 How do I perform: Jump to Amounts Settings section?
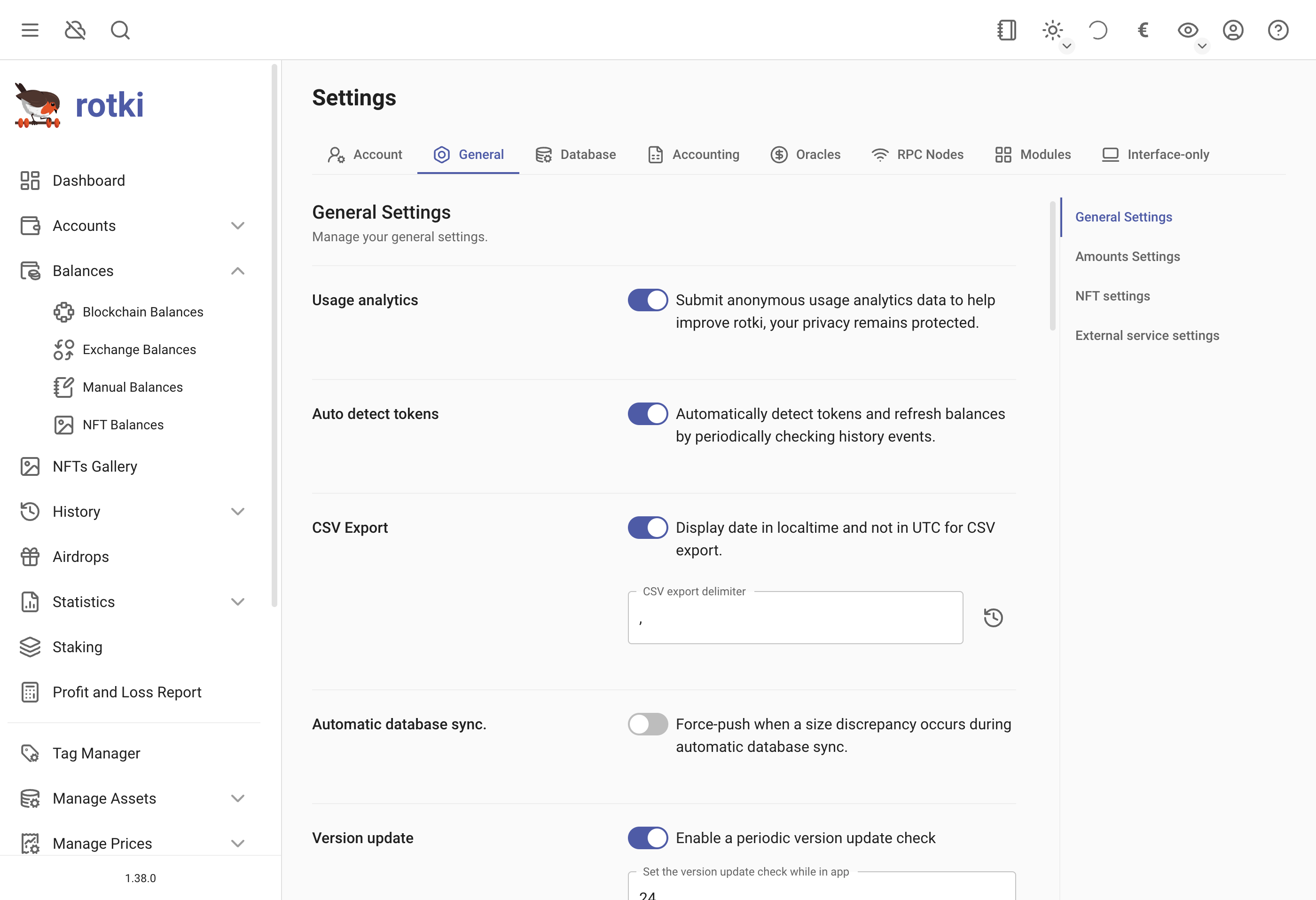[1128, 257]
